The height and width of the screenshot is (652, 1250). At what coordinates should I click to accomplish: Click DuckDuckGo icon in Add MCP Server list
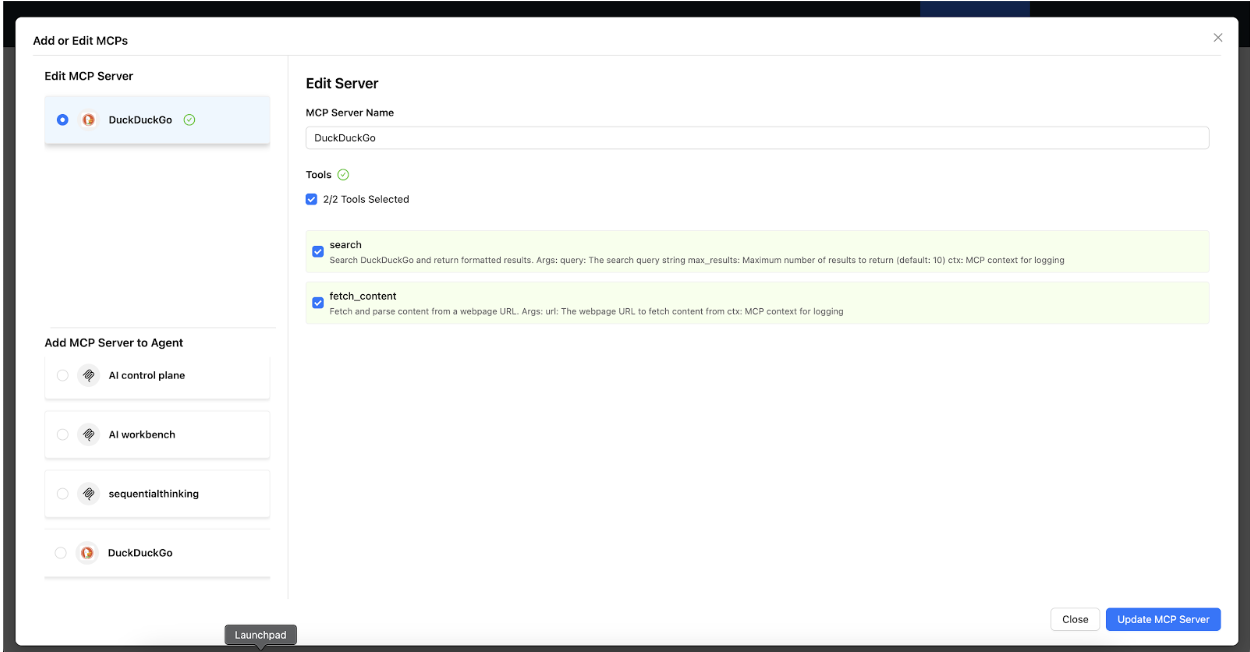click(88, 553)
